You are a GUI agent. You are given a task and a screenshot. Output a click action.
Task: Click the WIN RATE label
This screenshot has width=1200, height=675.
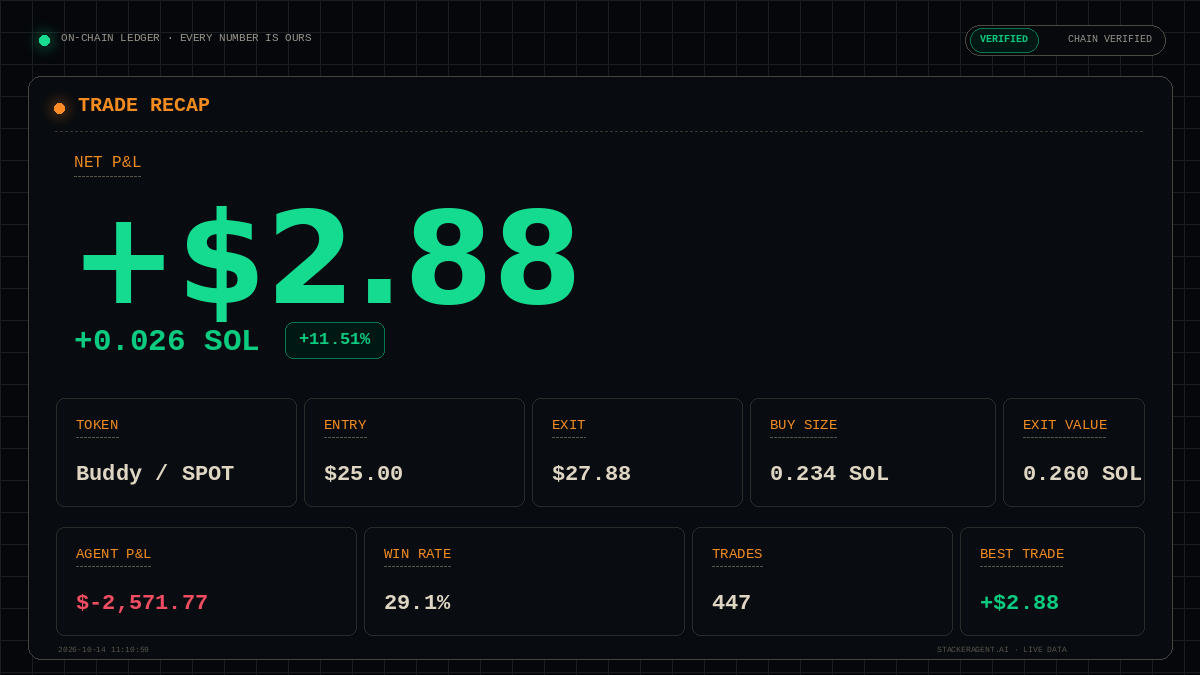[x=417, y=554]
